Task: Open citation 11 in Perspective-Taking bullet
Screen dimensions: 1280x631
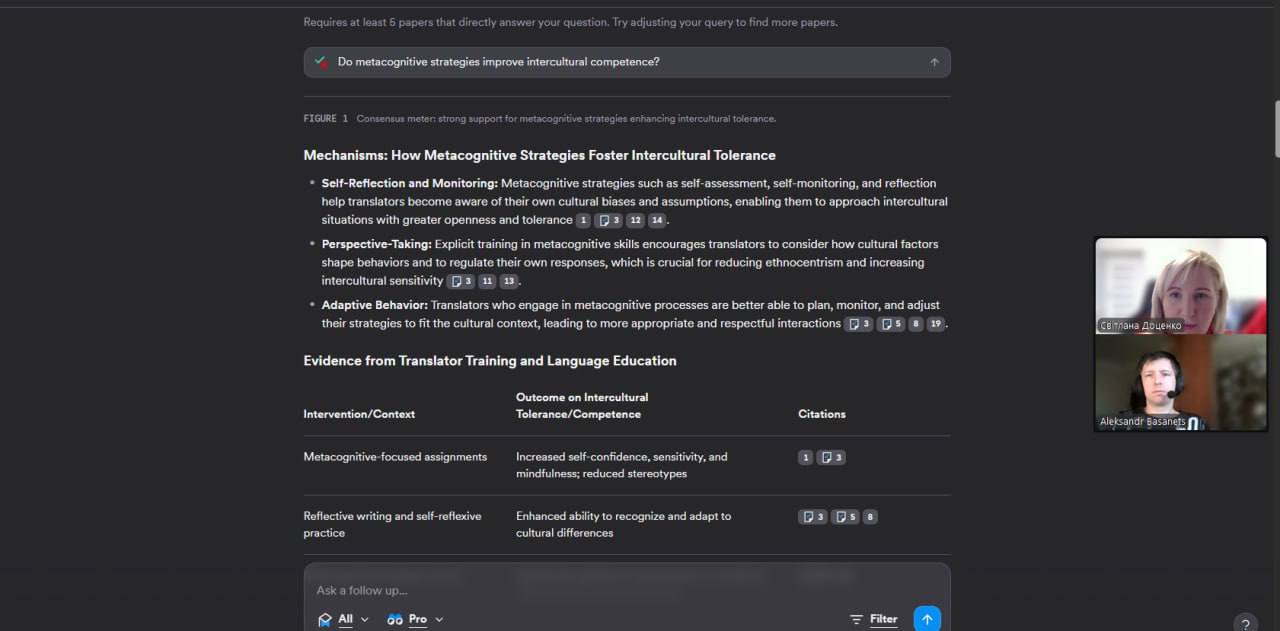Action: coord(487,282)
